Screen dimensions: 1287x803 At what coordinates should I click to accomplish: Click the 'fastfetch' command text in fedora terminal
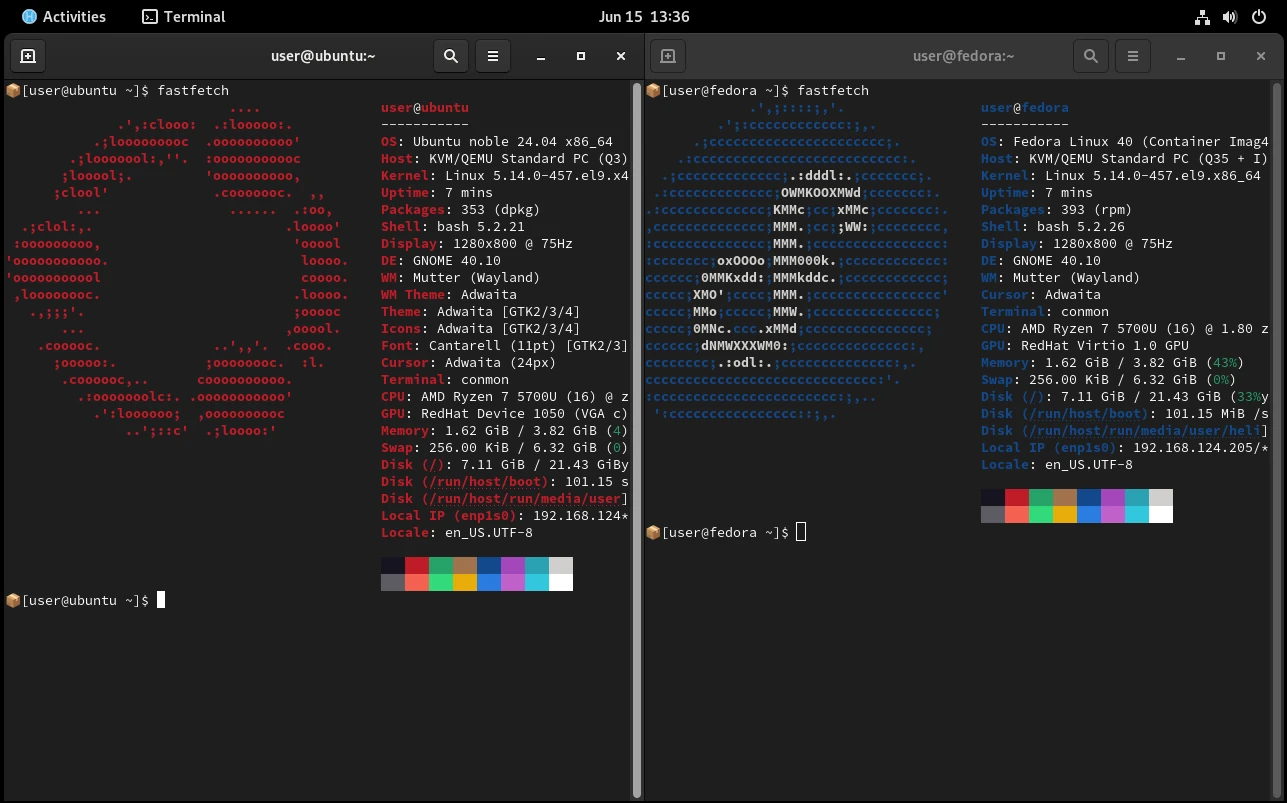coord(833,91)
